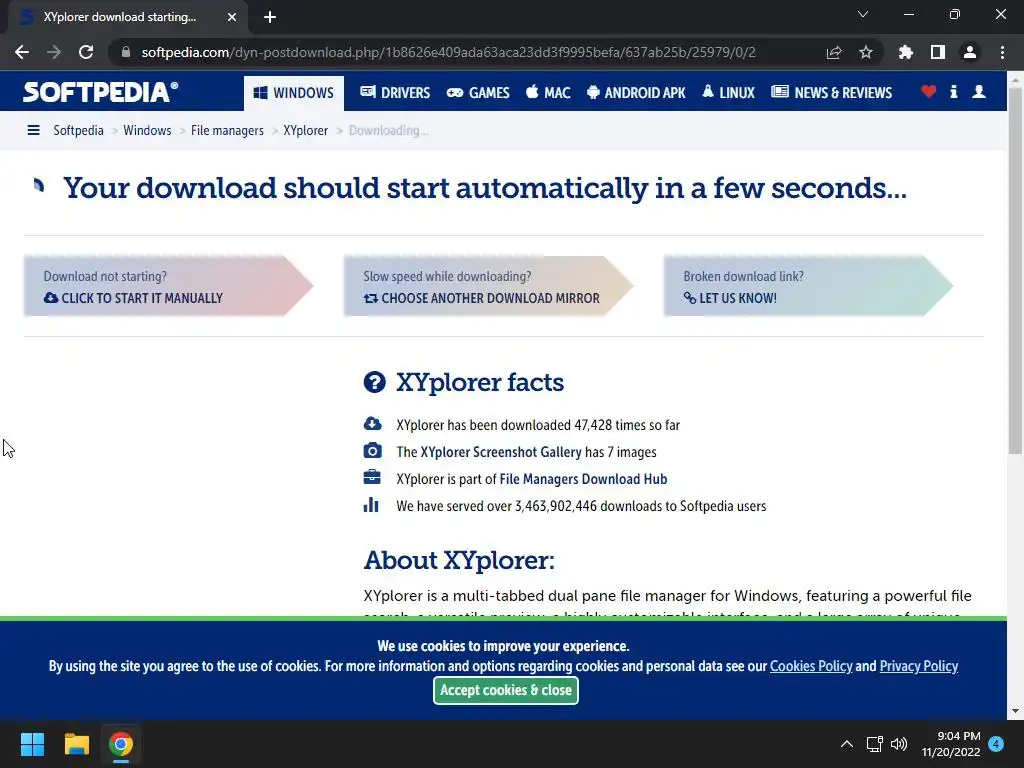Go forward with the browser forward arrow
The height and width of the screenshot is (768, 1024).
click(x=54, y=52)
